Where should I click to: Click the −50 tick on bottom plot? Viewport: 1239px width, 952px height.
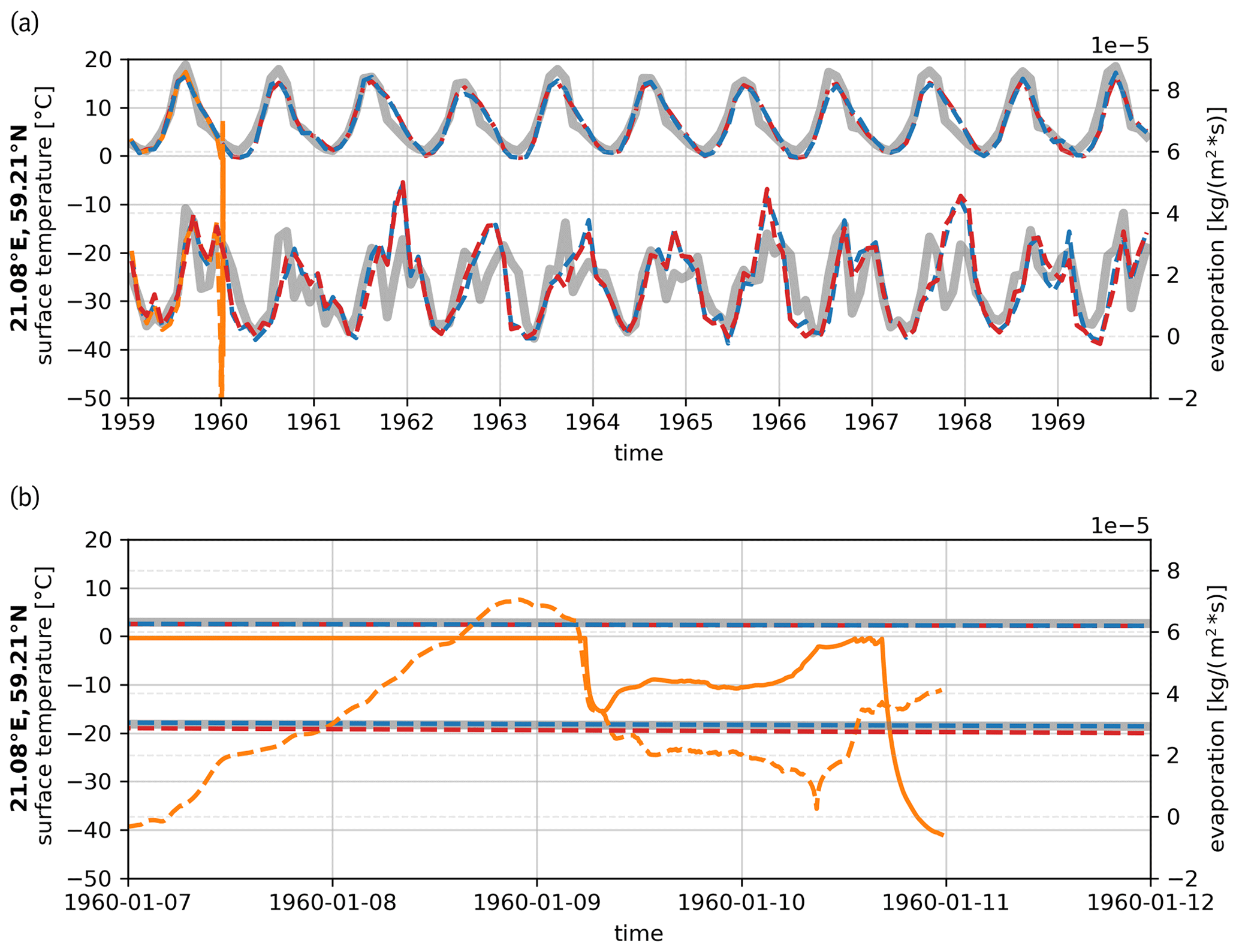(89, 879)
